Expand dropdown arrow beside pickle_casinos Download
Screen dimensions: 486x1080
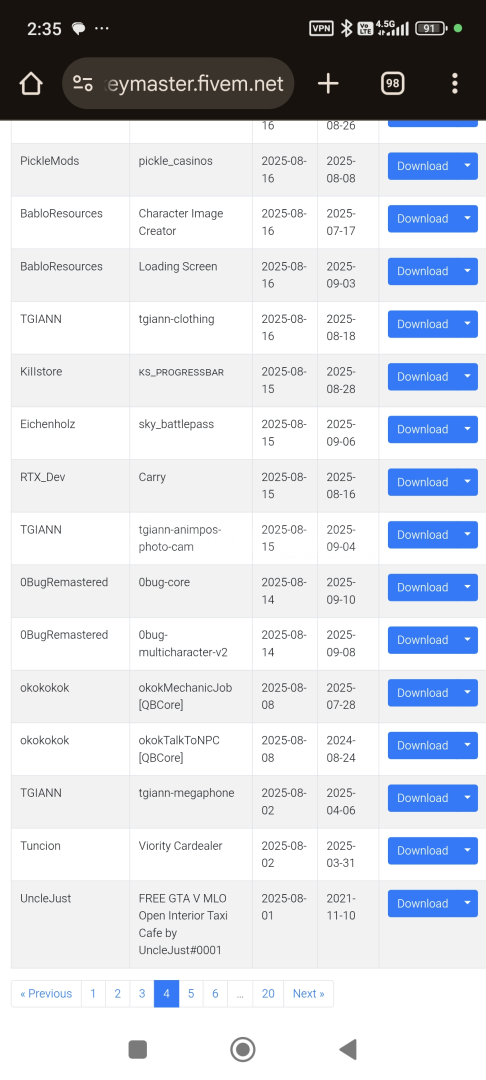[x=467, y=166]
